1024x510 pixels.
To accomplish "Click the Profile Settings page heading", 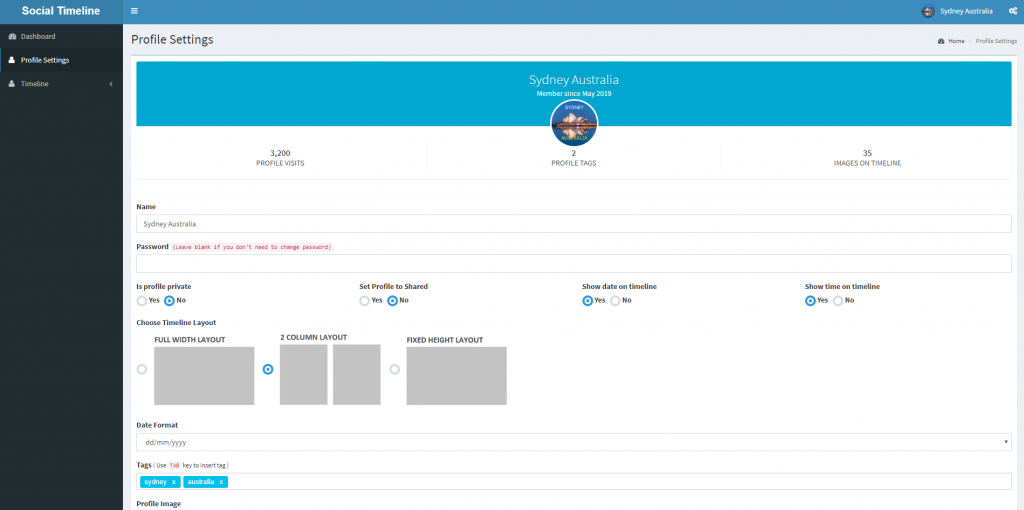I will click(172, 40).
